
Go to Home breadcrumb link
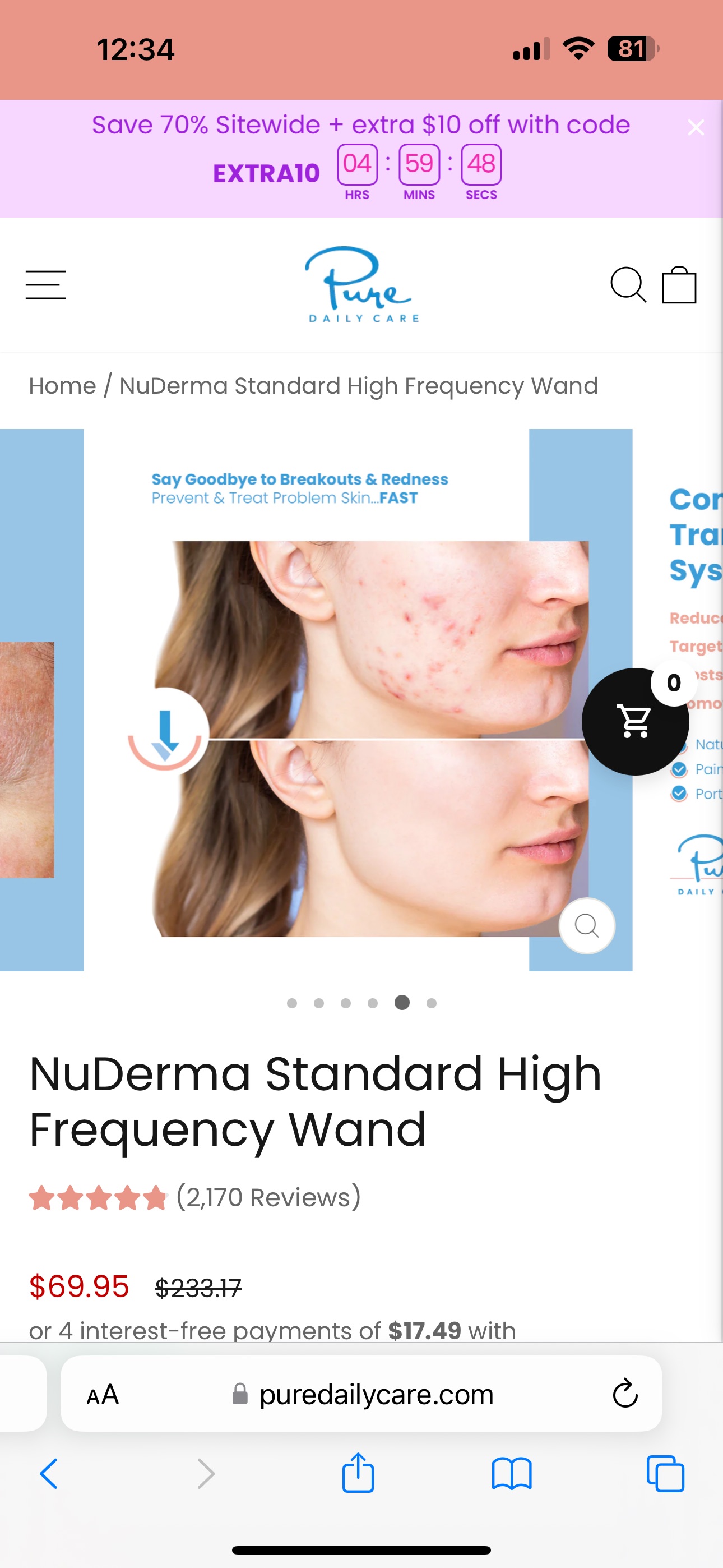pos(63,386)
